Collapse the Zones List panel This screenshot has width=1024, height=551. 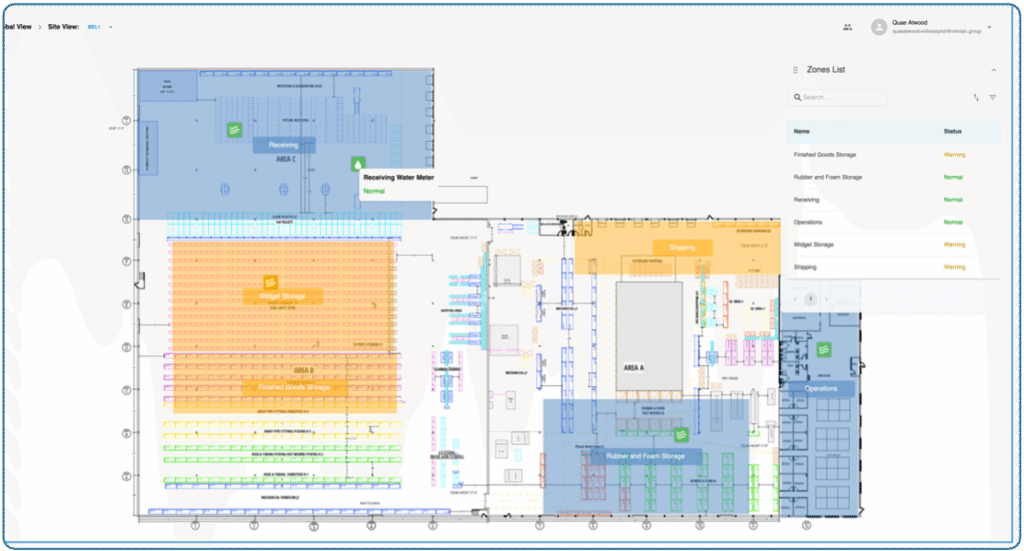tap(993, 70)
